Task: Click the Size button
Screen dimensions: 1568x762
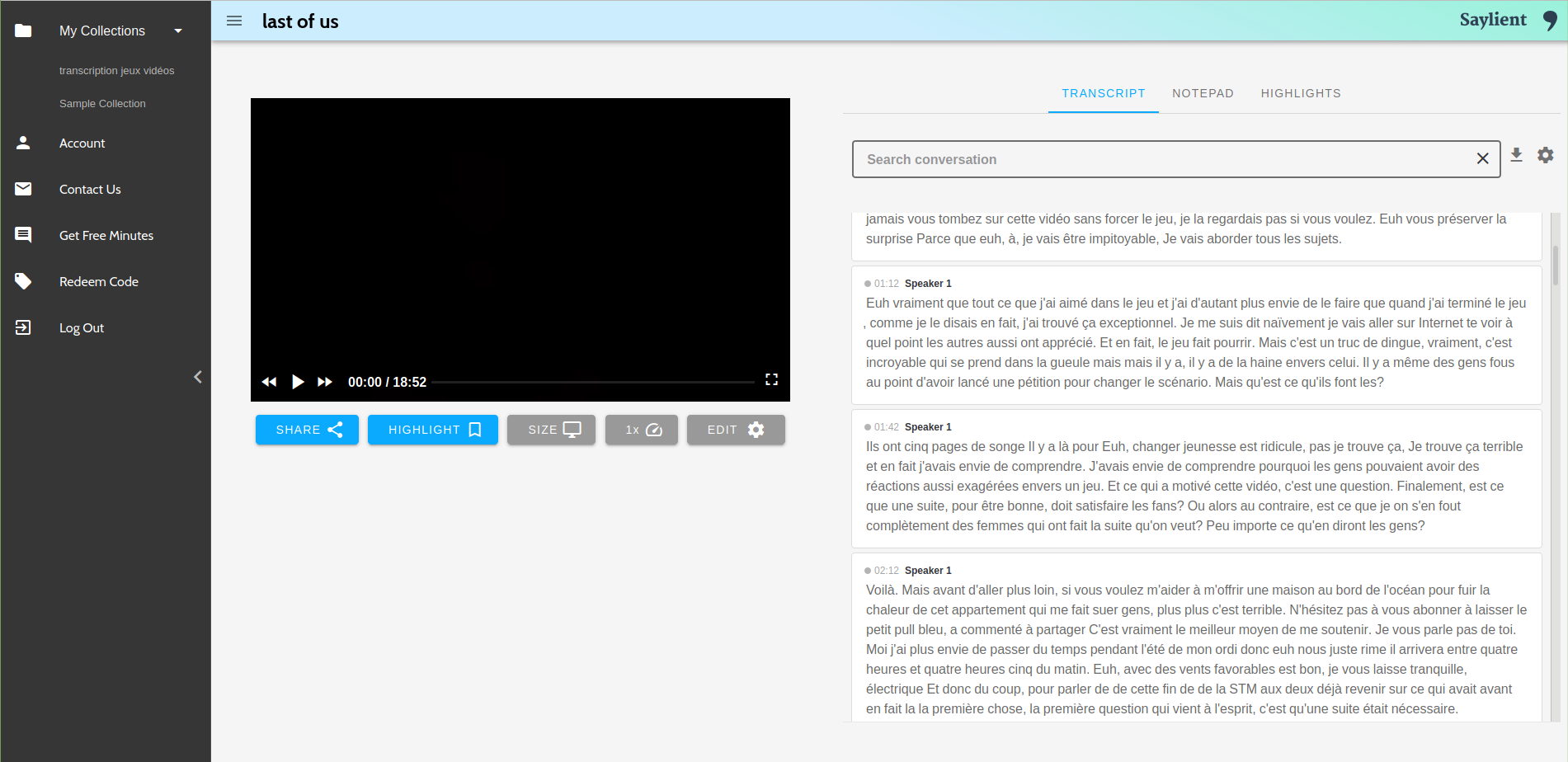Action: coord(551,430)
